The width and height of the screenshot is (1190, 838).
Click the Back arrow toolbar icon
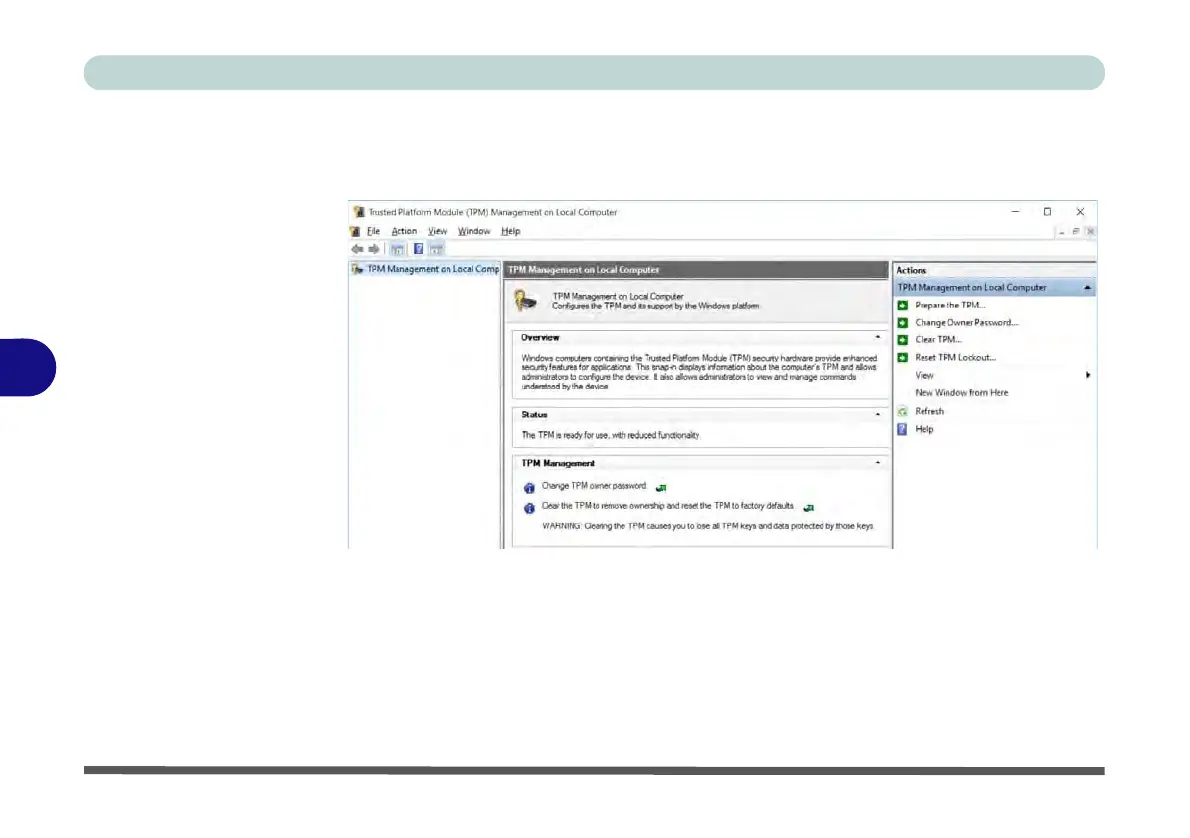(357, 249)
